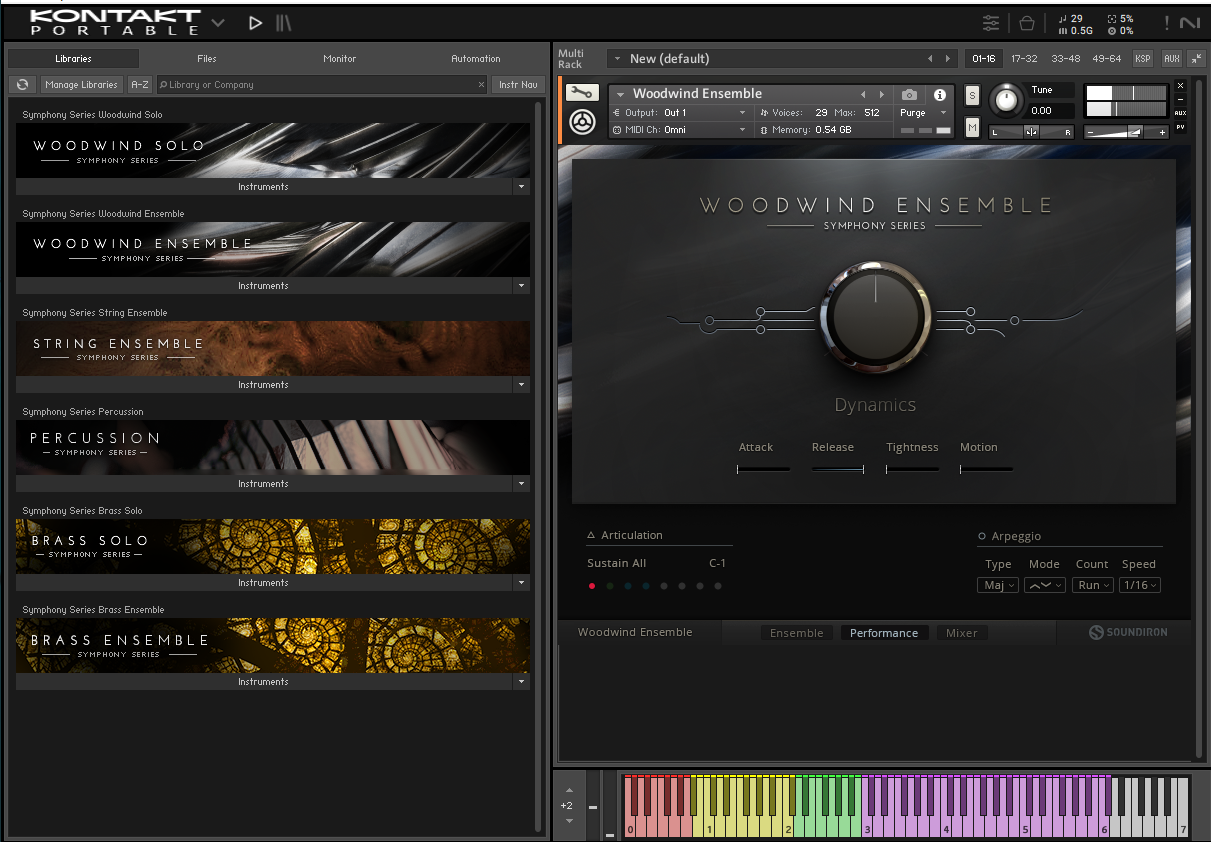Toggle the Arpeggio on/off button
The height and width of the screenshot is (842, 1211).
[982, 537]
